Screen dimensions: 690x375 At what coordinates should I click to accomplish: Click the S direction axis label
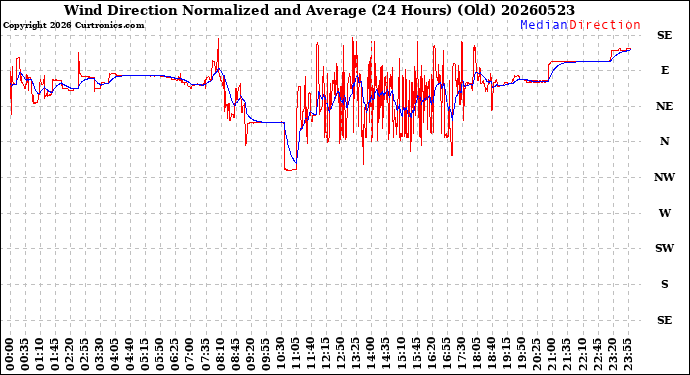point(664,284)
